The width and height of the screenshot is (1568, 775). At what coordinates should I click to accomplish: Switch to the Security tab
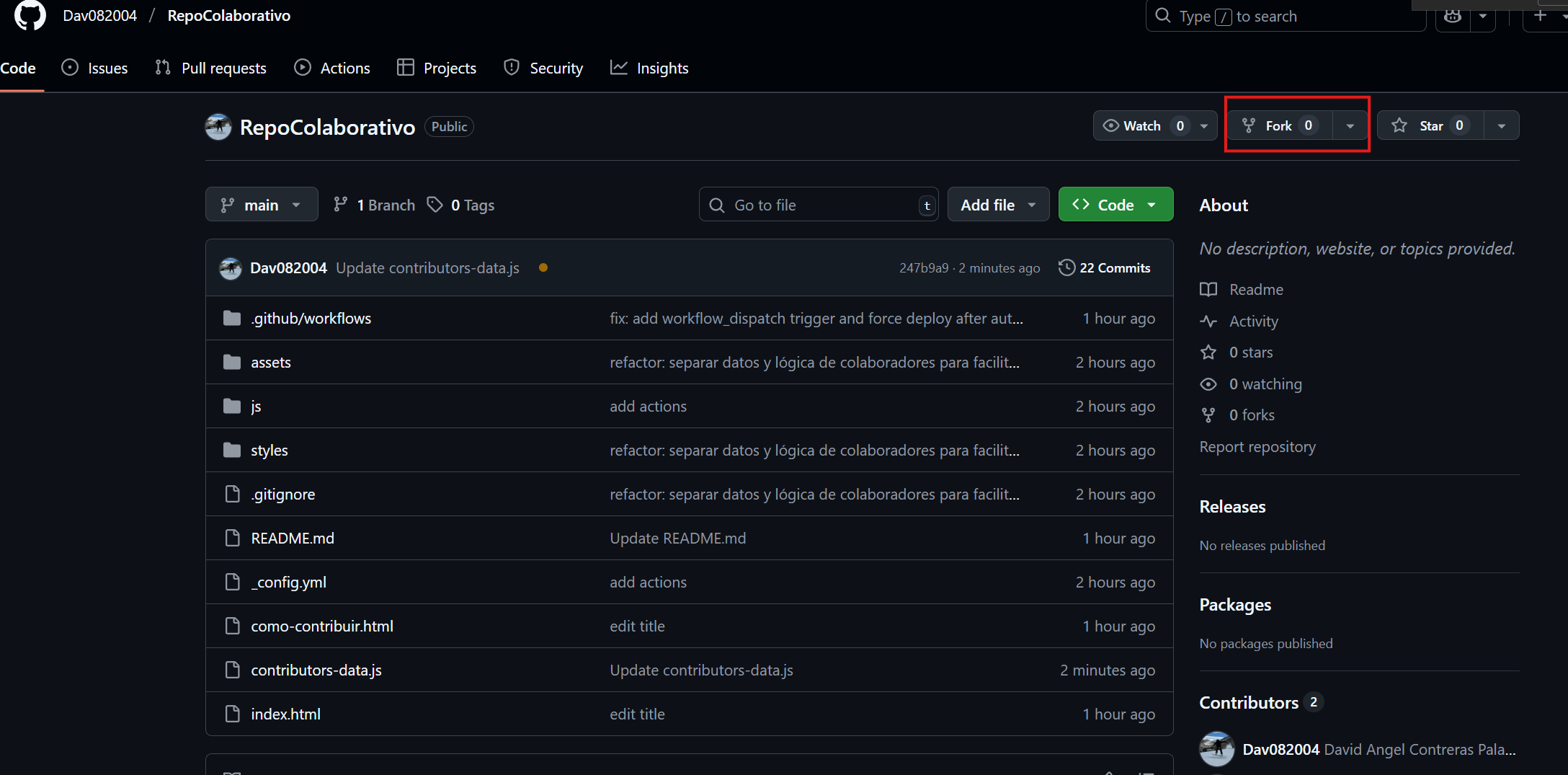(543, 68)
